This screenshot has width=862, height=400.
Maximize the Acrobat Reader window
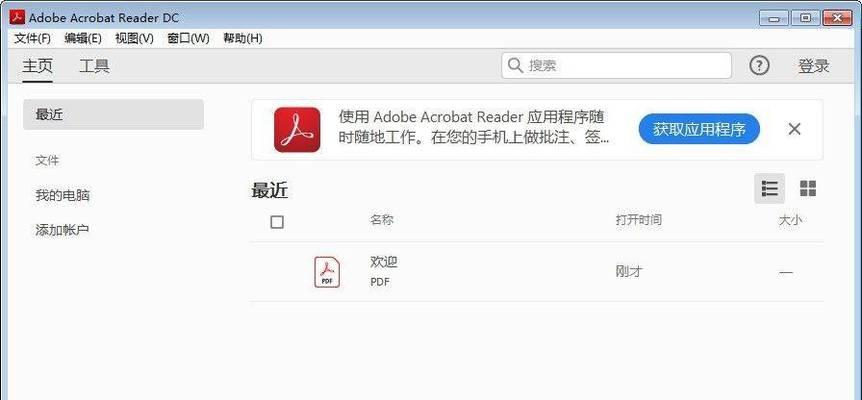(805, 18)
